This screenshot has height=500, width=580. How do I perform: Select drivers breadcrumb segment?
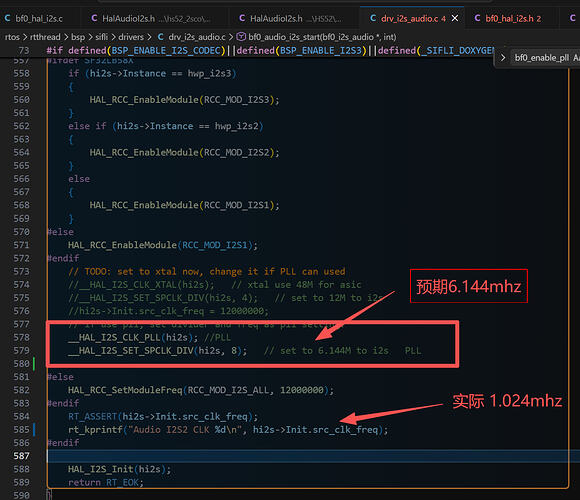point(131,37)
